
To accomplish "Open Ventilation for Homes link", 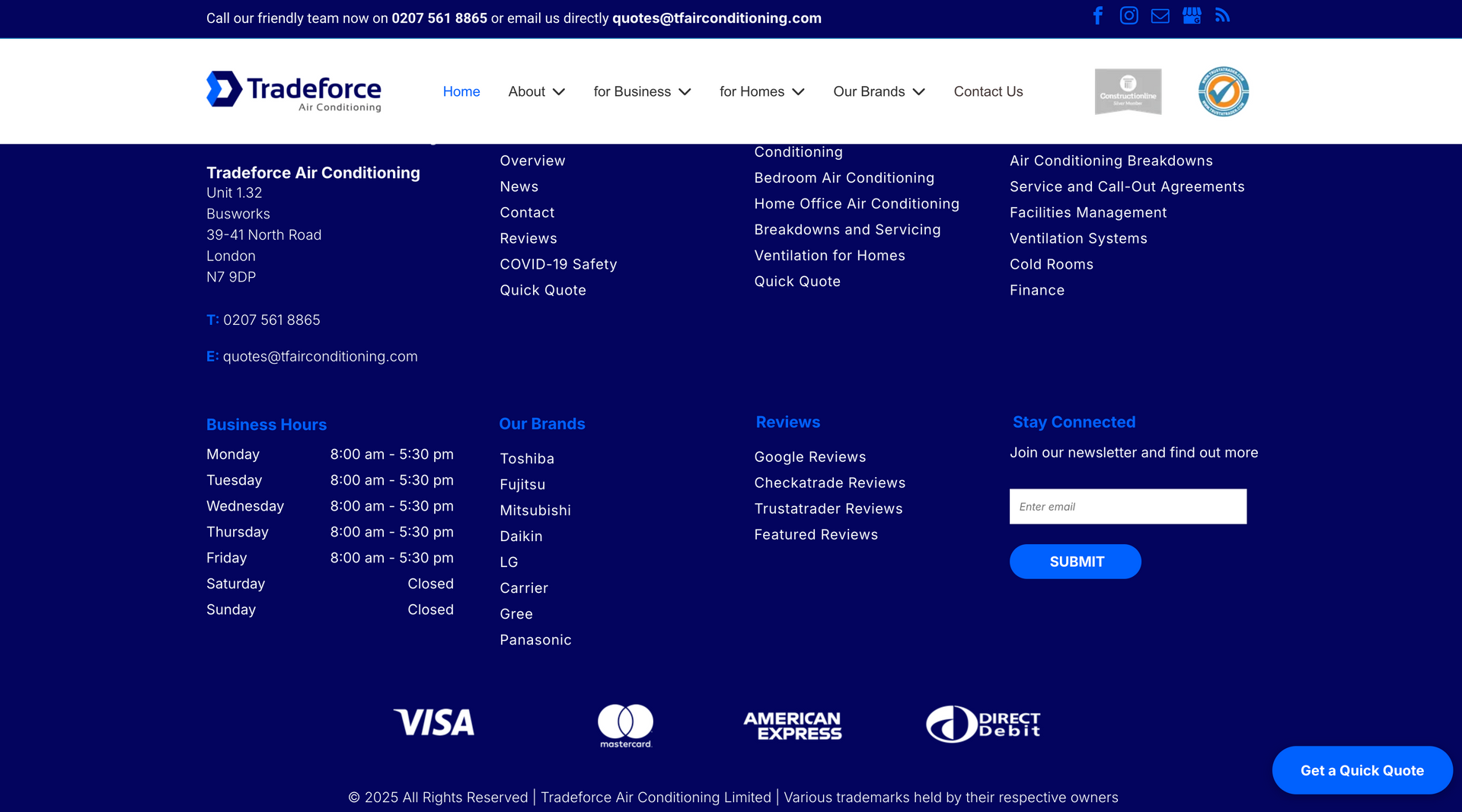I will coord(830,256).
